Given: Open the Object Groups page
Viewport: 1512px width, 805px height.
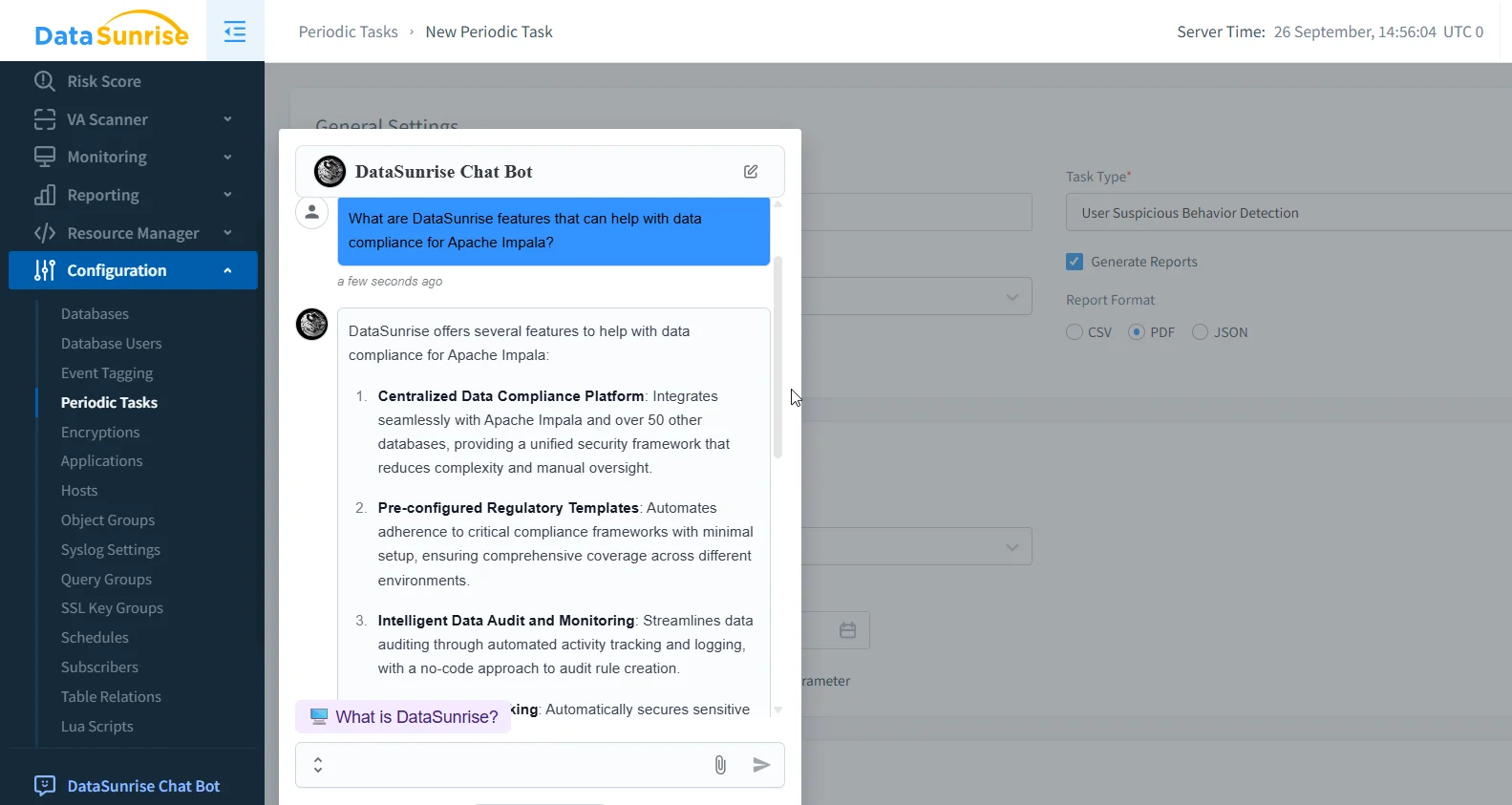Looking at the screenshot, I should click(x=108, y=520).
